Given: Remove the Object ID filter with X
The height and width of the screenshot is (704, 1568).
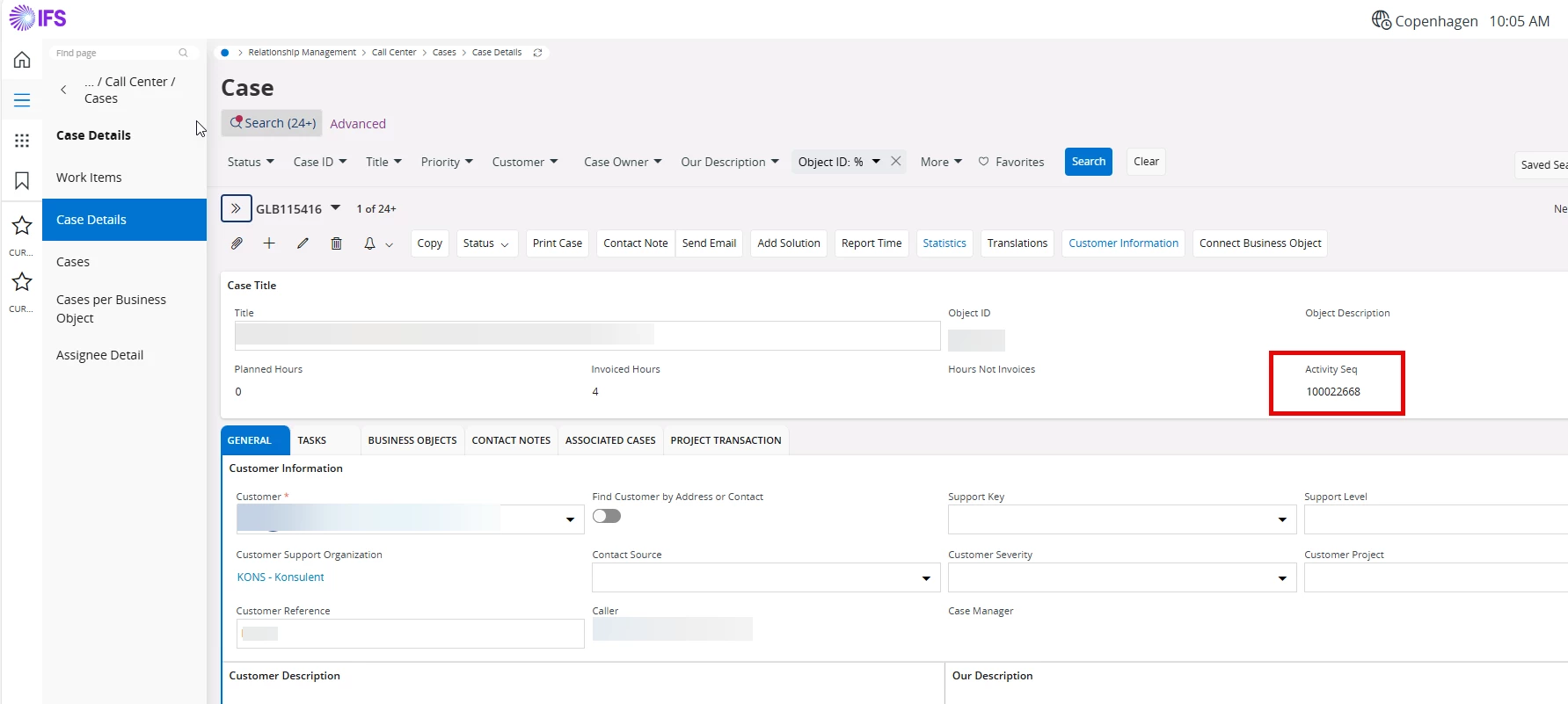Looking at the screenshot, I should 895,161.
